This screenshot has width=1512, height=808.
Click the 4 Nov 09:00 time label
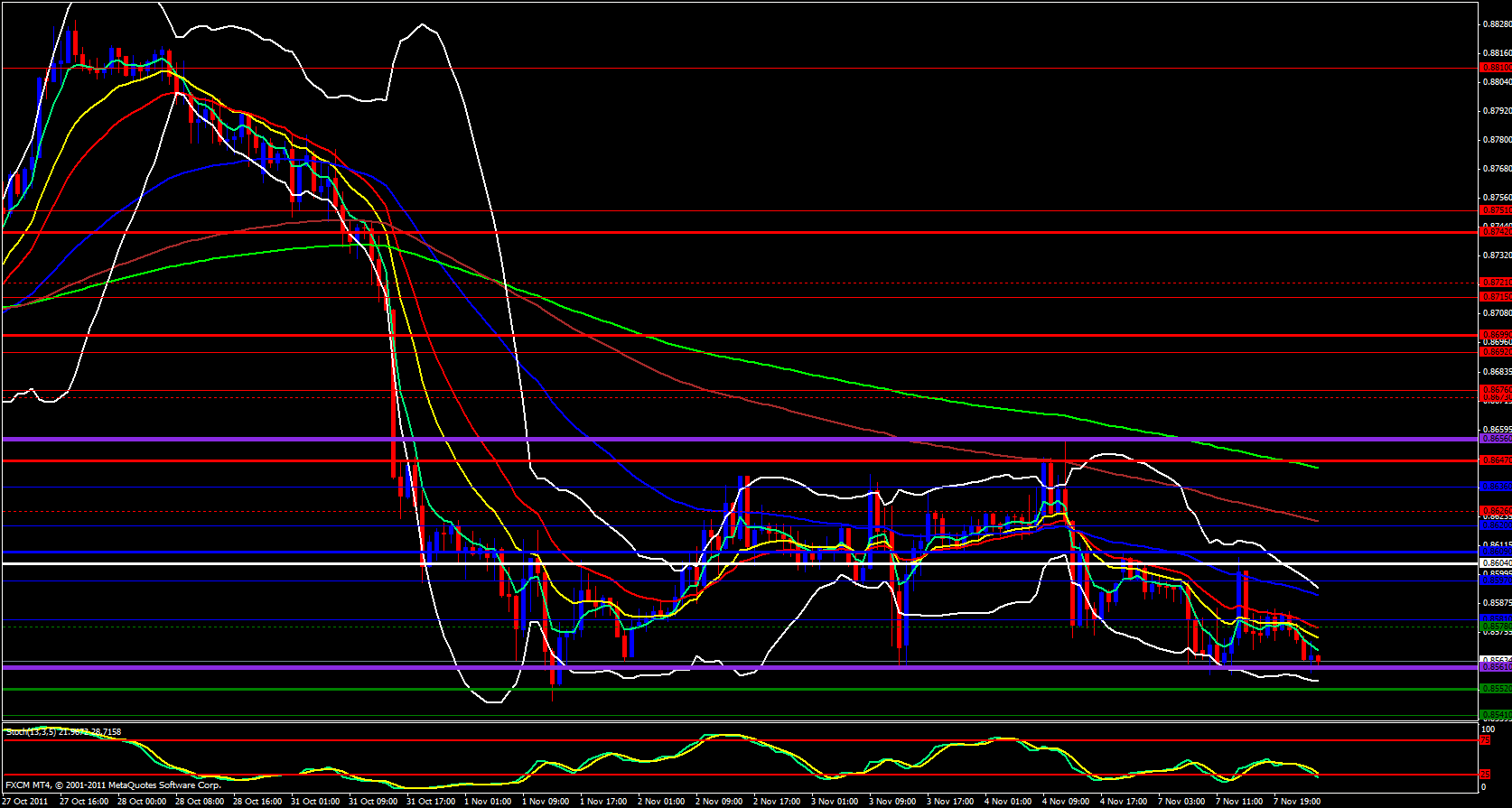tap(1066, 802)
